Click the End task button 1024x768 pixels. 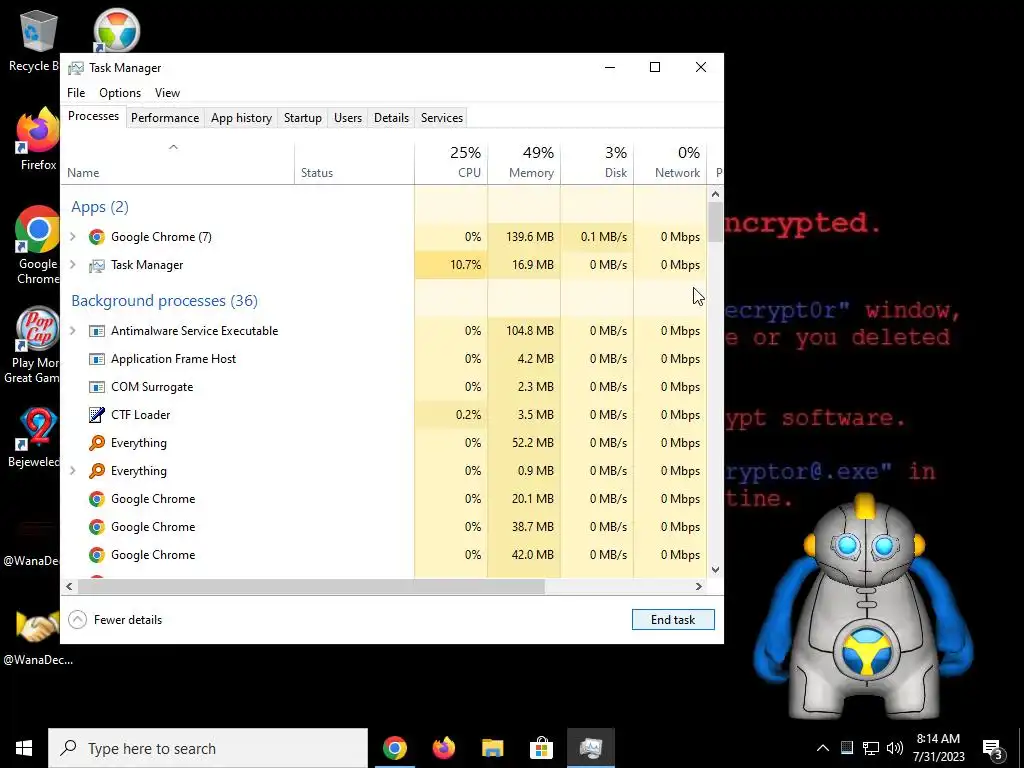coord(673,620)
